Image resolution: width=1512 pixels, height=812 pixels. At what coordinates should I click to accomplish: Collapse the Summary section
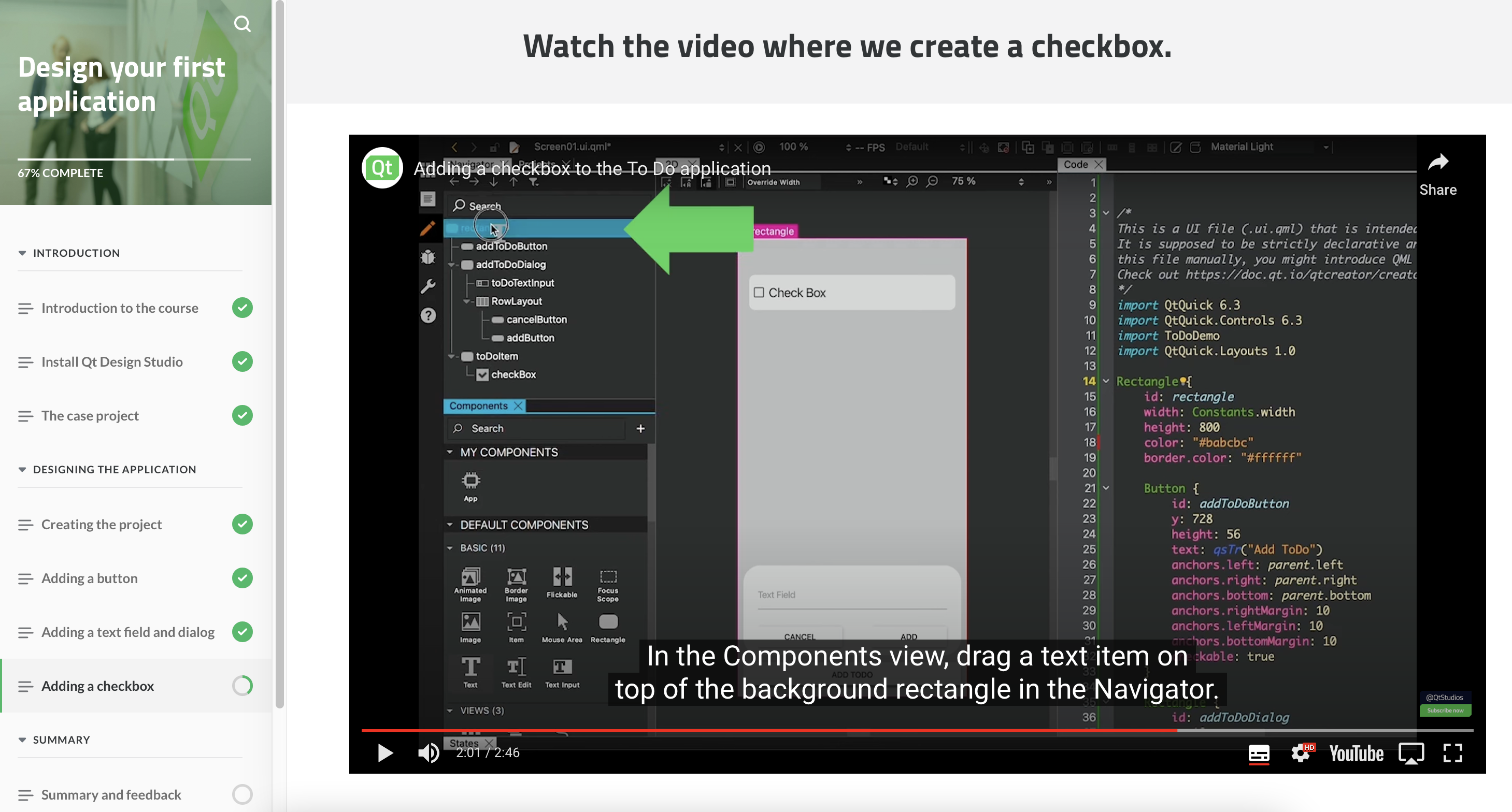pos(22,740)
